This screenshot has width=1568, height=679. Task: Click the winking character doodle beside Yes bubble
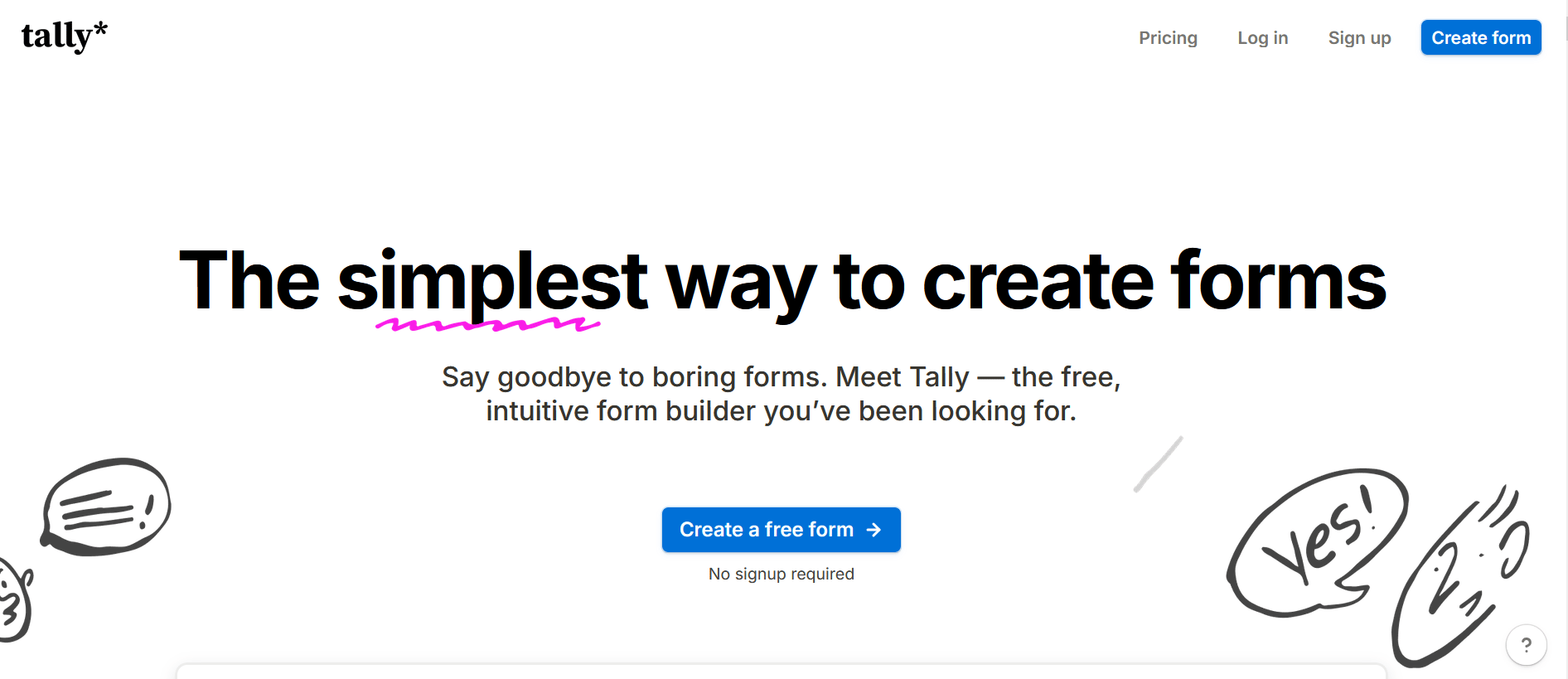click(1460, 578)
